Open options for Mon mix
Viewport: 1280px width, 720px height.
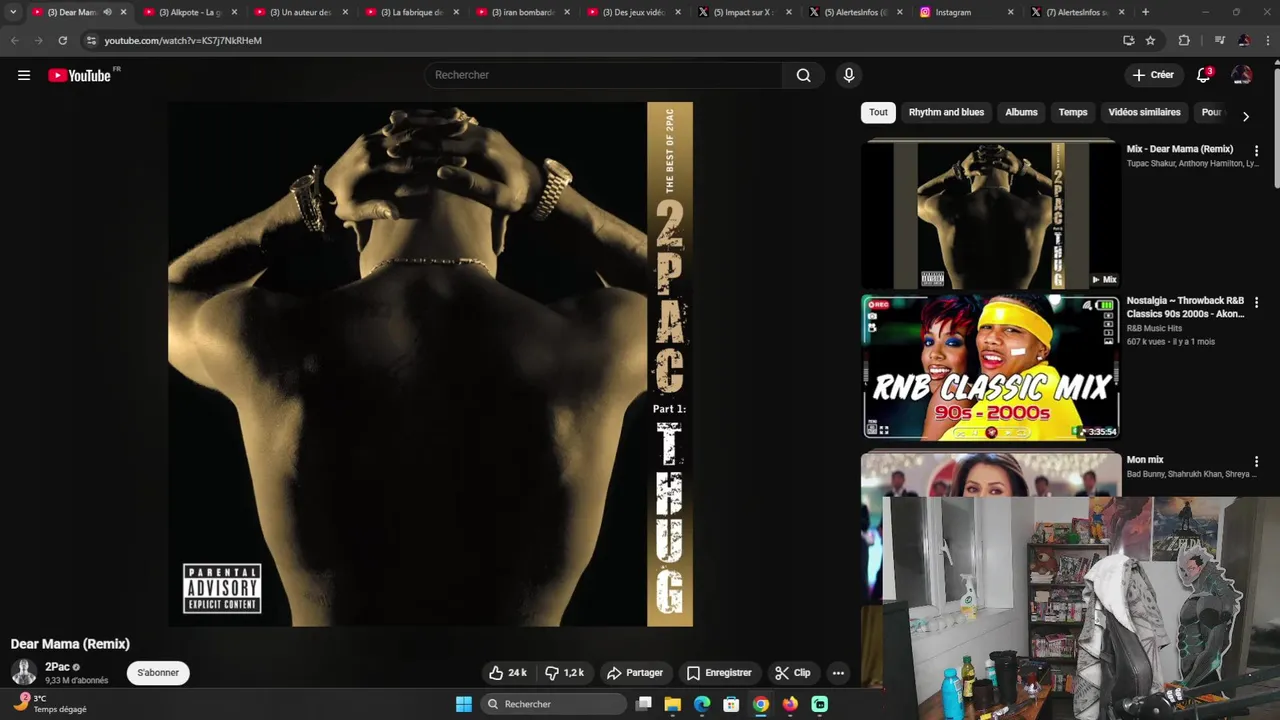[1256, 462]
